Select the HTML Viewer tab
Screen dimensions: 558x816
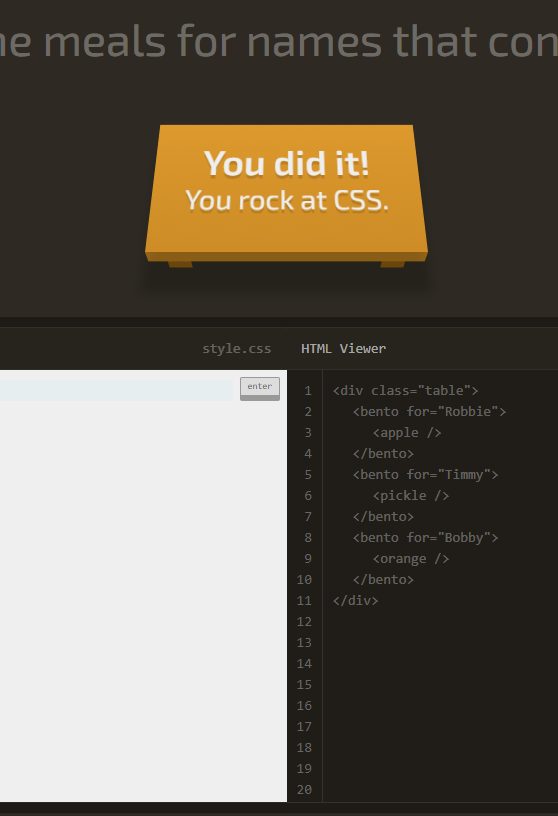[x=344, y=349]
